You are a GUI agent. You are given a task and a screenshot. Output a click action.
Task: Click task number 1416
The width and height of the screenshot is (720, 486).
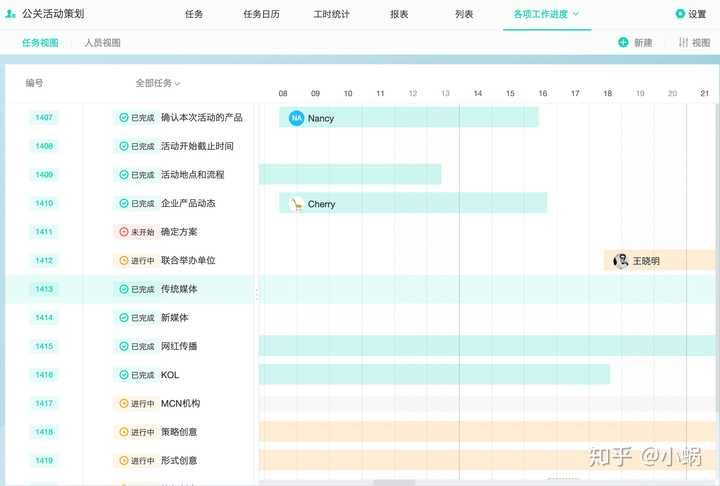(44, 375)
